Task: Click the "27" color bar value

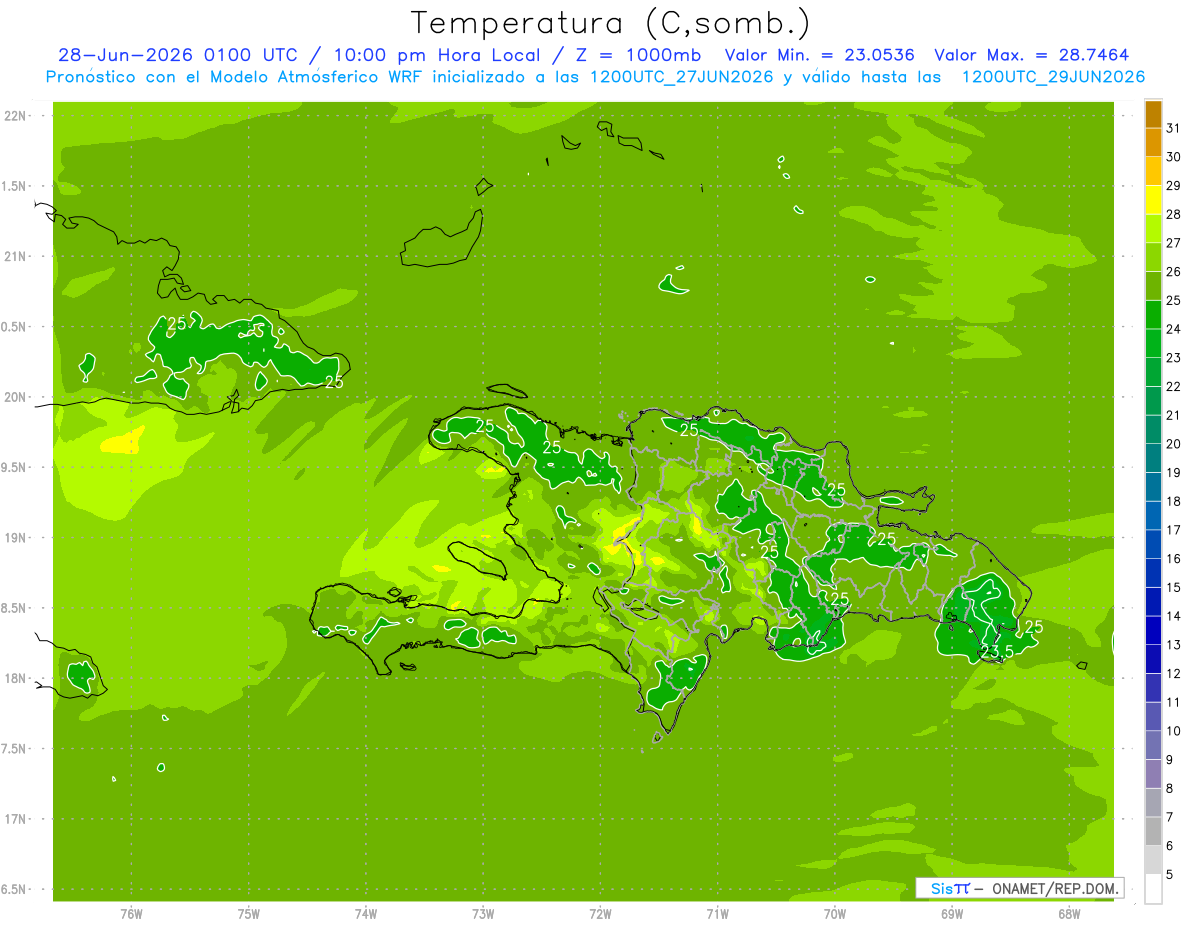Action: pyautogui.click(x=1173, y=243)
